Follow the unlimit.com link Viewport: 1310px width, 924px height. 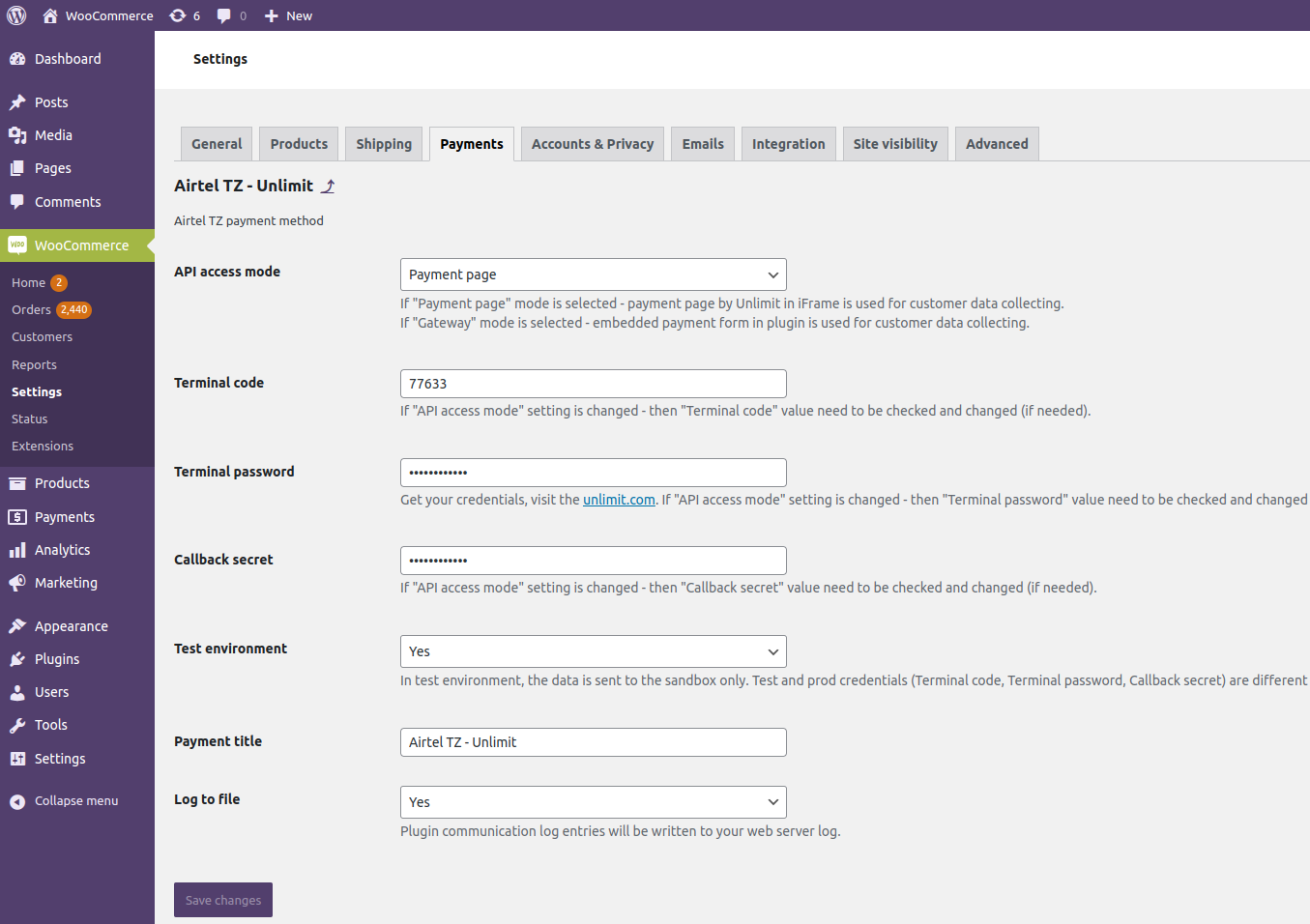point(619,500)
